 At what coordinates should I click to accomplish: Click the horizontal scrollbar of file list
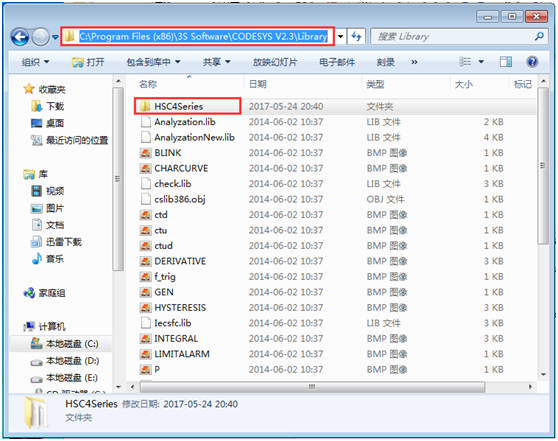[312, 387]
